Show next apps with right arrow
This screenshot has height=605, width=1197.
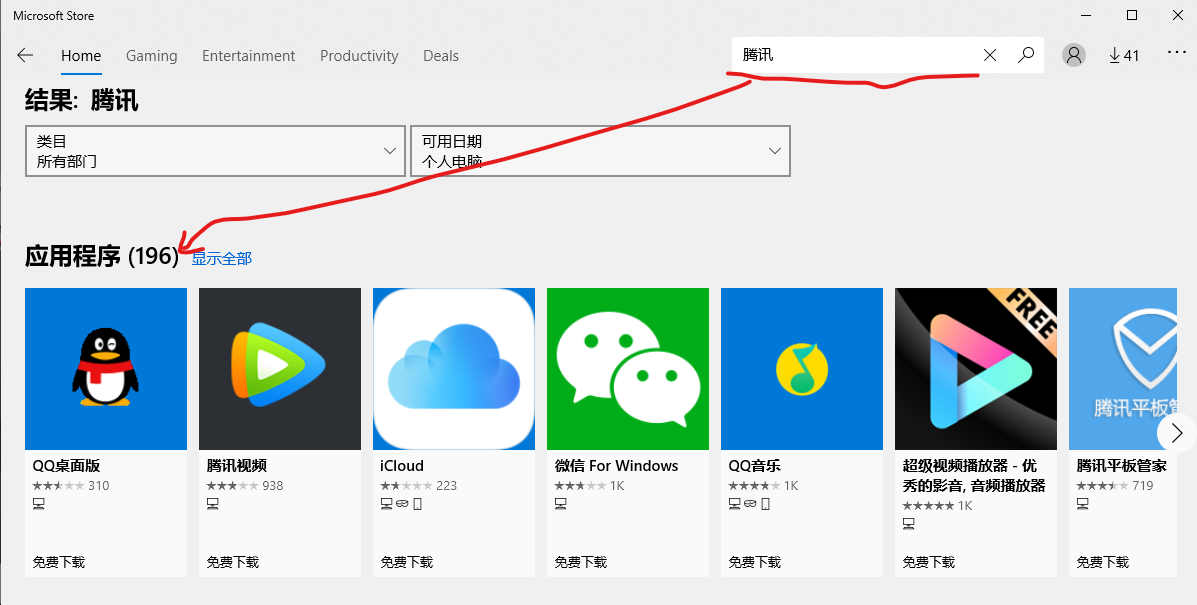(1176, 433)
